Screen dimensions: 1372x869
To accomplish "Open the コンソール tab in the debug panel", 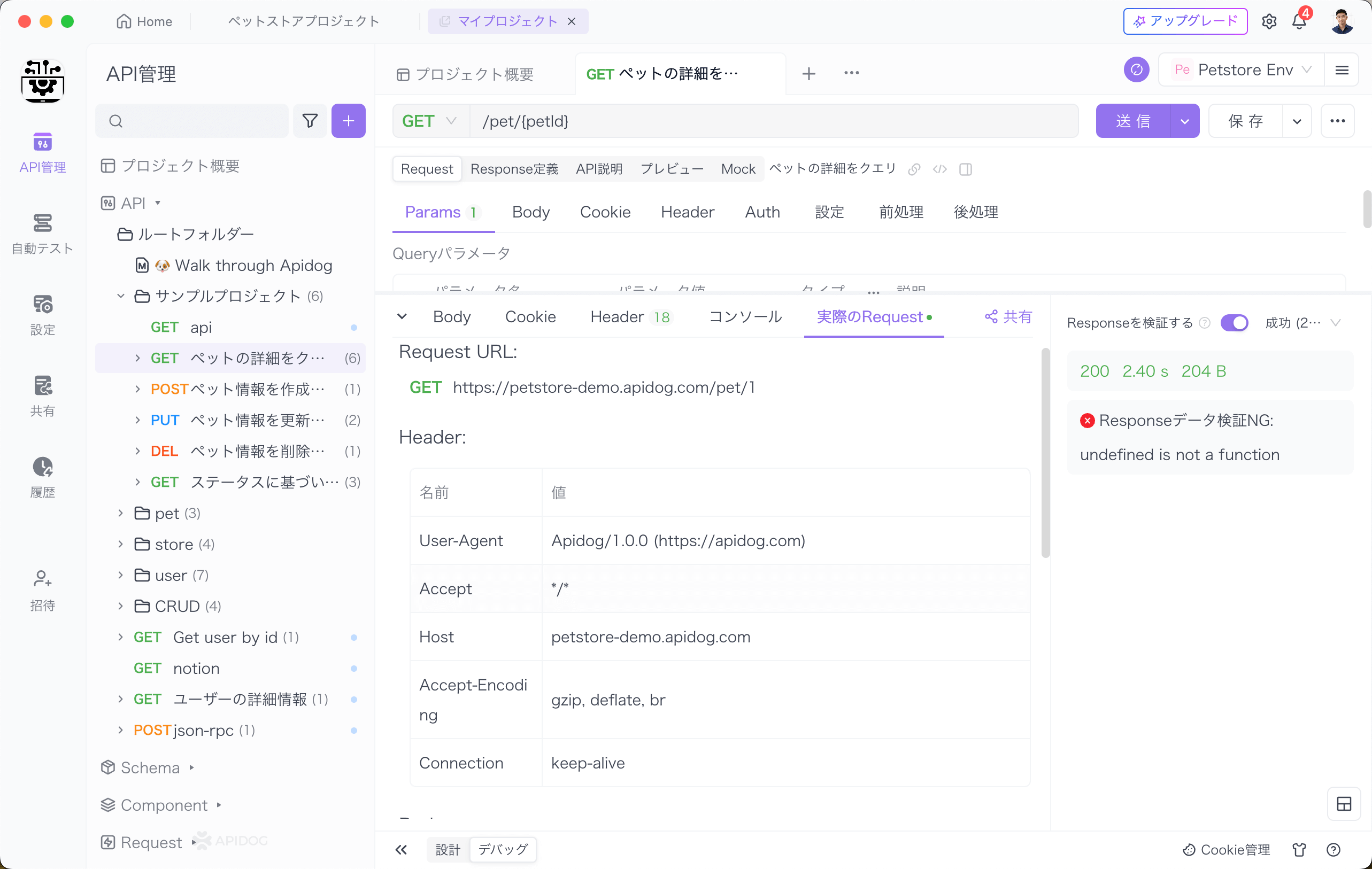I will [x=744, y=317].
